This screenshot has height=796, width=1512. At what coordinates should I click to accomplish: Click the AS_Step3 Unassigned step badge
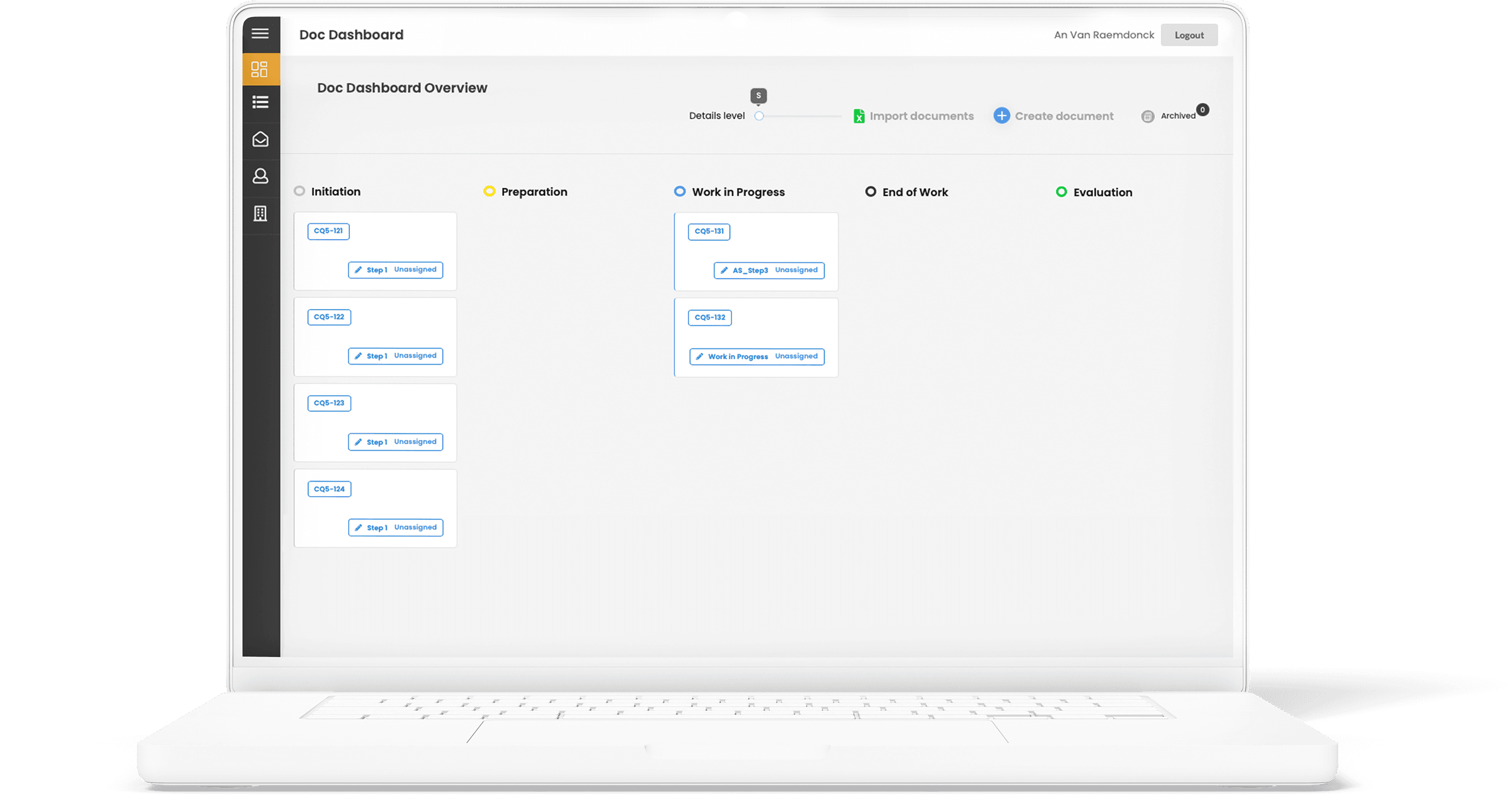coord(769,271)
